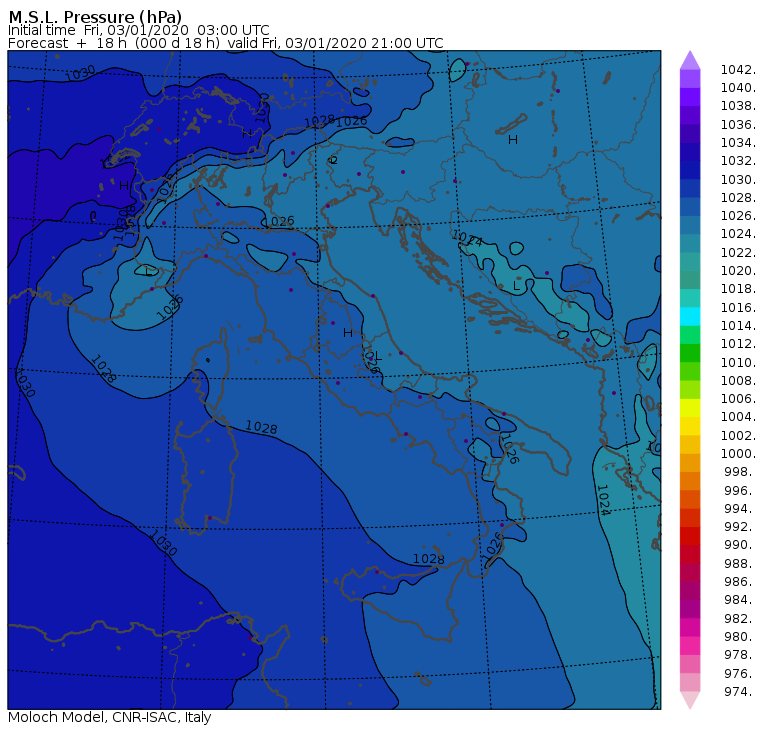This screenshot has height=731, width=760.
Task: Select the '1042.' legend label
Action: (738, 70)
